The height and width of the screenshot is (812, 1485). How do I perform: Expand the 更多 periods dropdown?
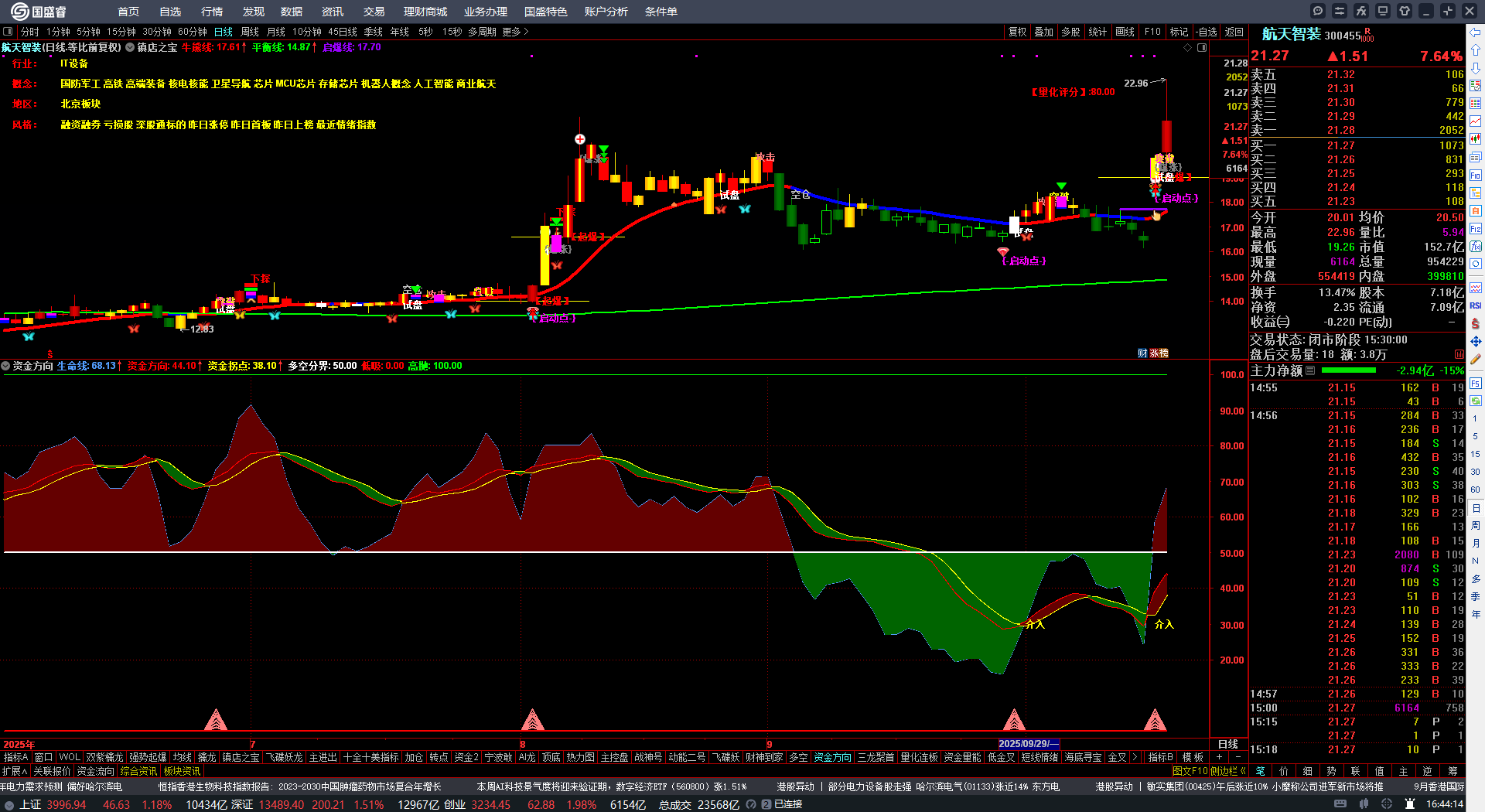515,32
